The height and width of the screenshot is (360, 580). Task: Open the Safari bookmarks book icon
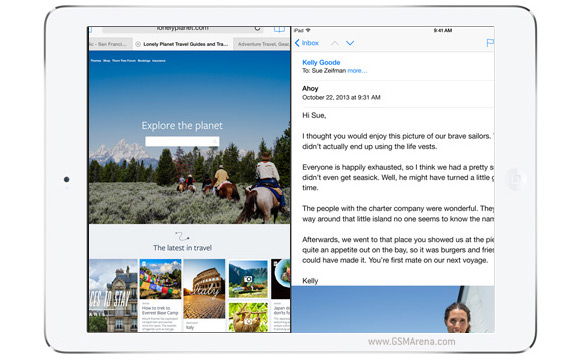[x=279, y=29]
